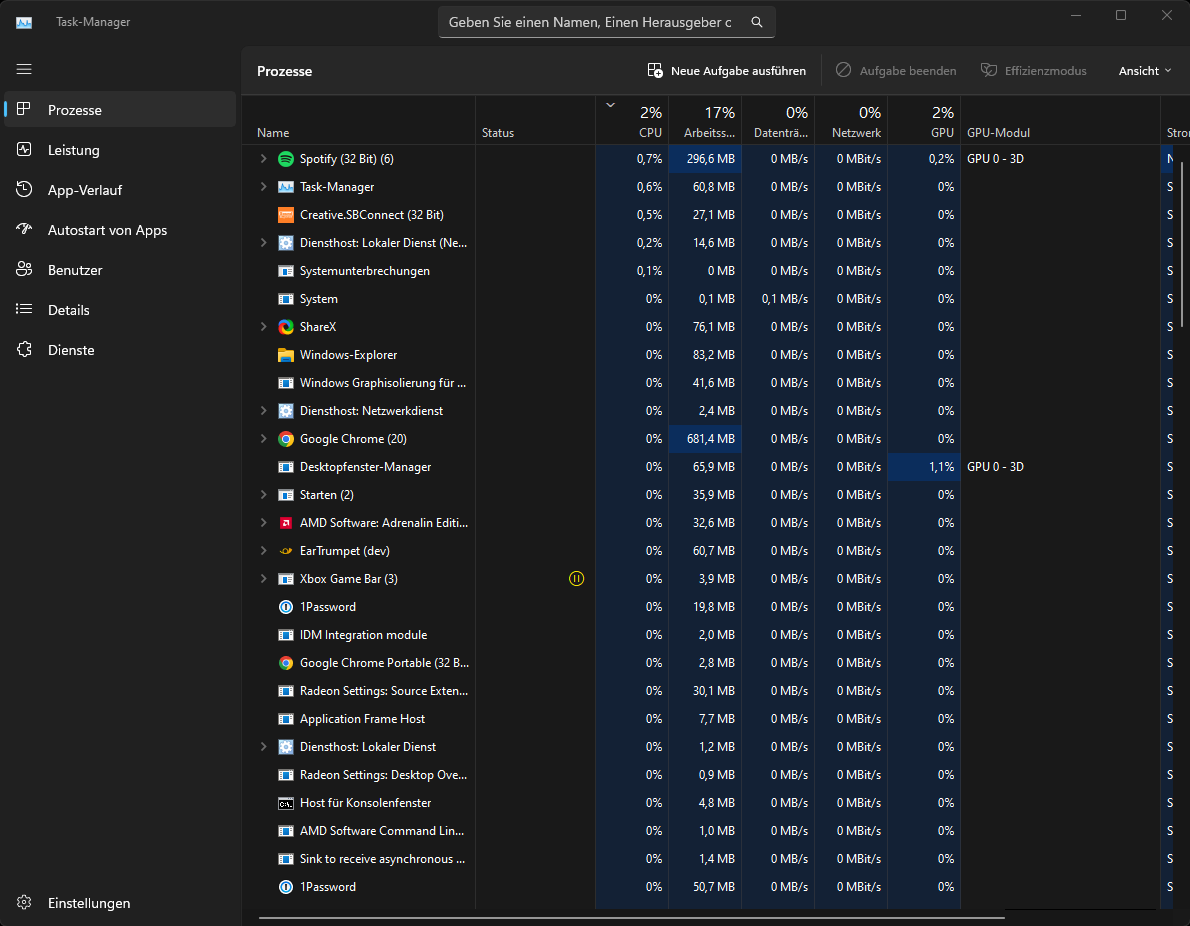Sort by the GPU-Modul column header
The image size is (1190, 926).
pos(1060,121)
